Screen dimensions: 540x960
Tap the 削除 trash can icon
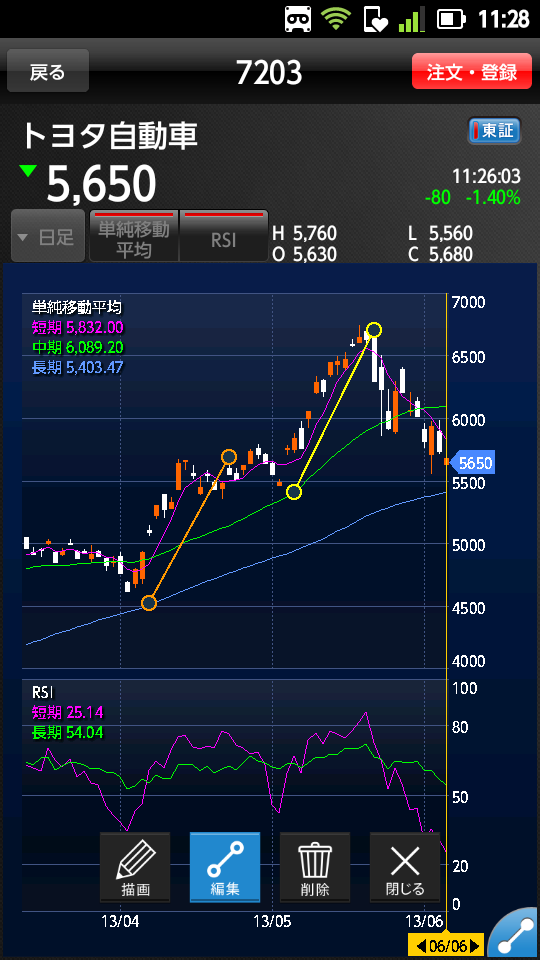coord(315,867)
